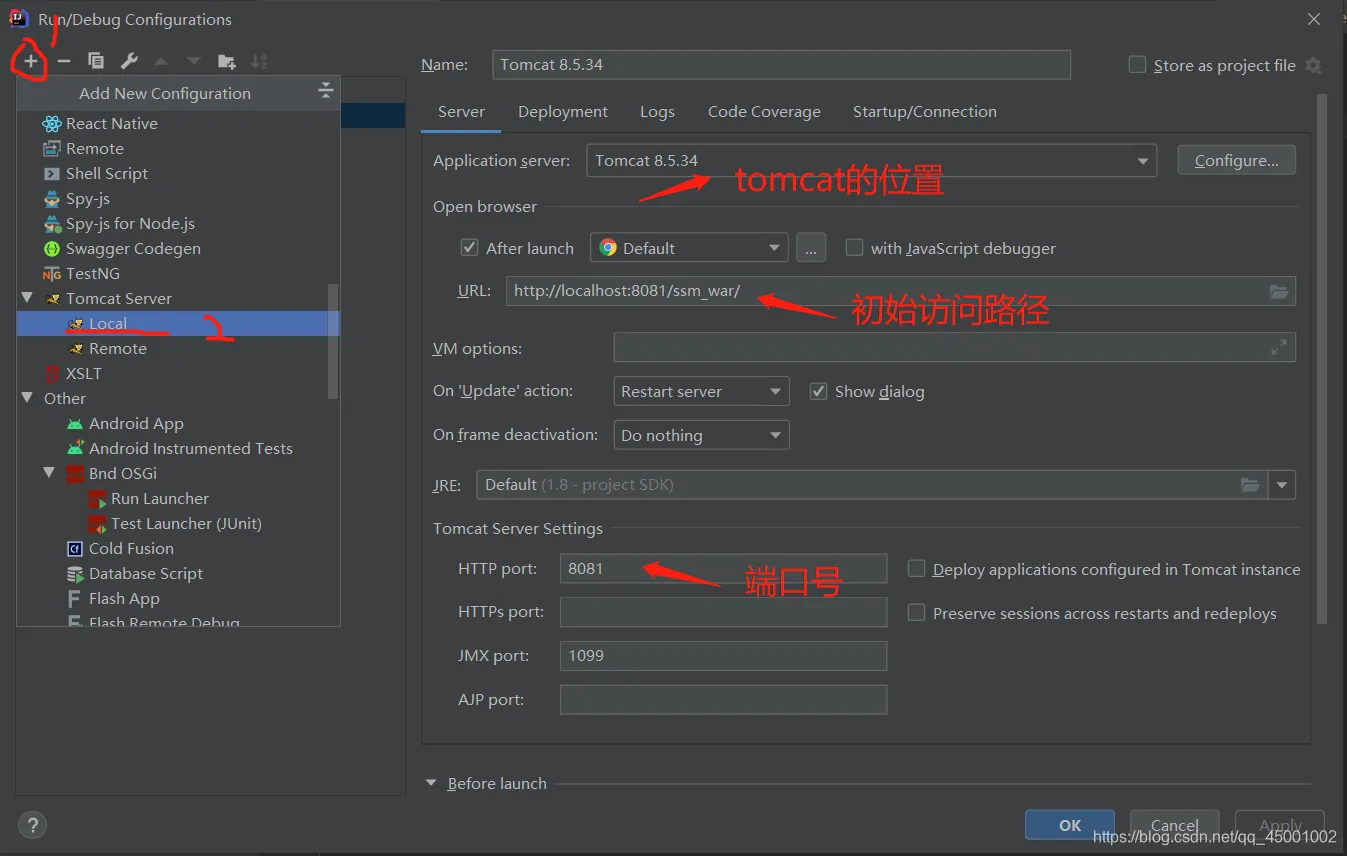Enable Deploy applications configured in Tomcat instance

[x=916, y=569]
